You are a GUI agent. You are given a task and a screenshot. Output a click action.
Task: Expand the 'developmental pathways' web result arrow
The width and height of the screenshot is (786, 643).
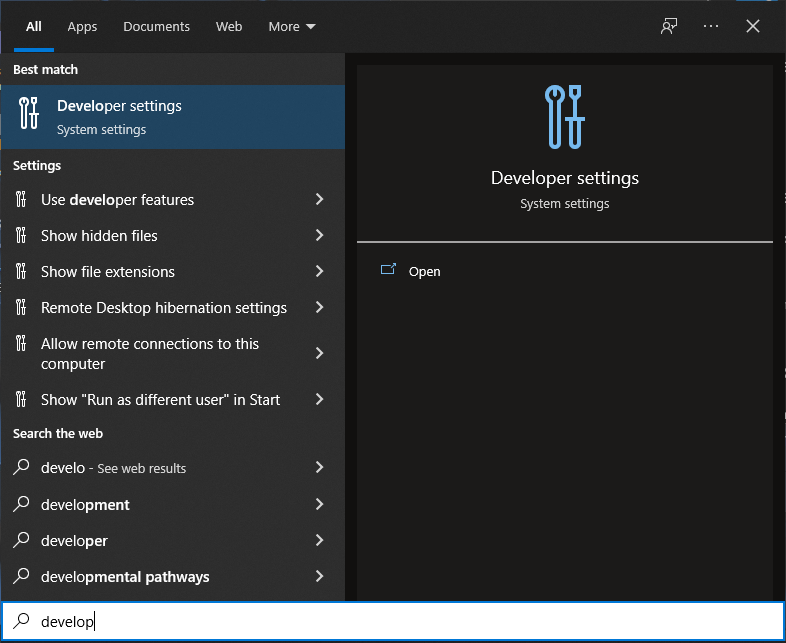click(x=319, y=576)
